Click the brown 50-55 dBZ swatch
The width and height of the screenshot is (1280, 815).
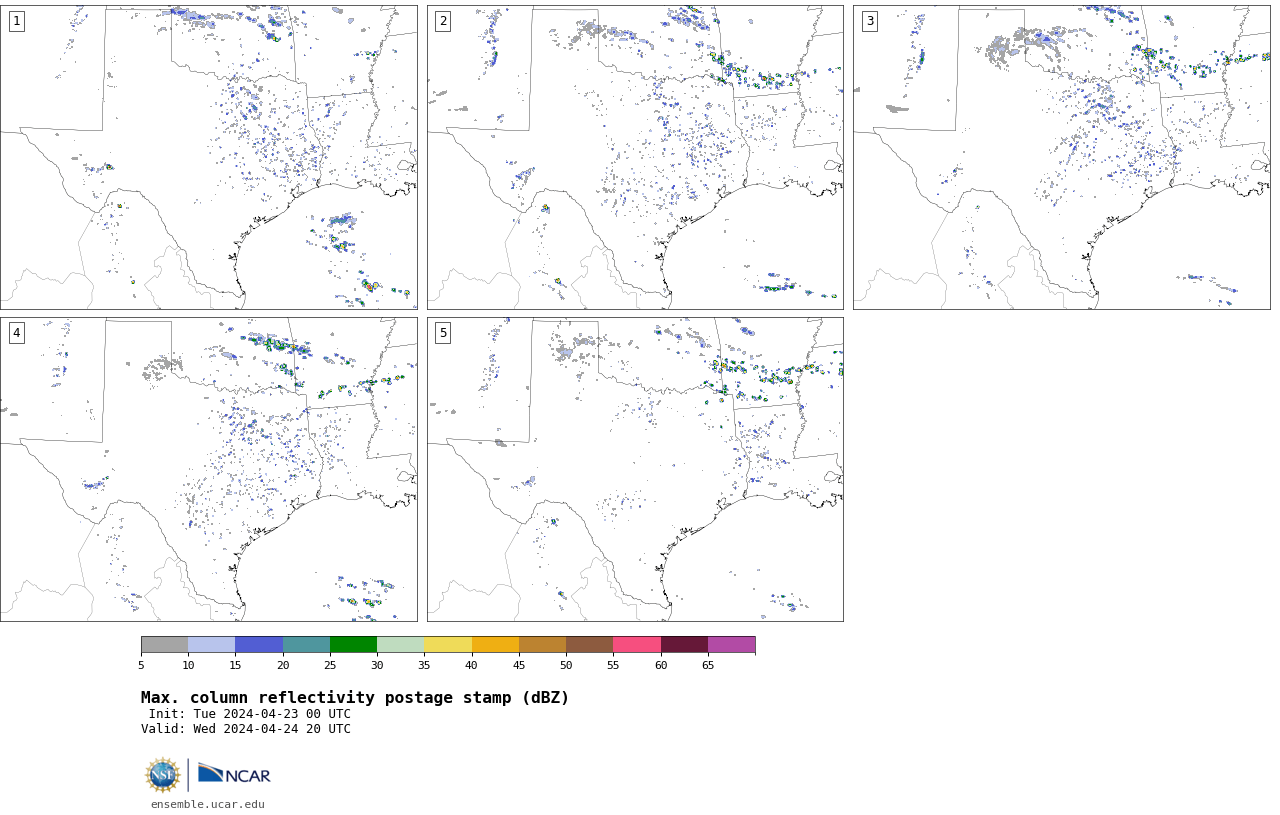(590, 645)
